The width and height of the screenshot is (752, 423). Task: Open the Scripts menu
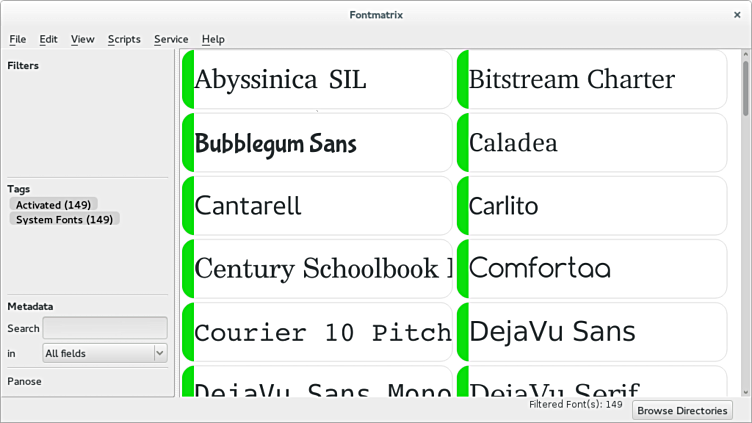(124, 39)
